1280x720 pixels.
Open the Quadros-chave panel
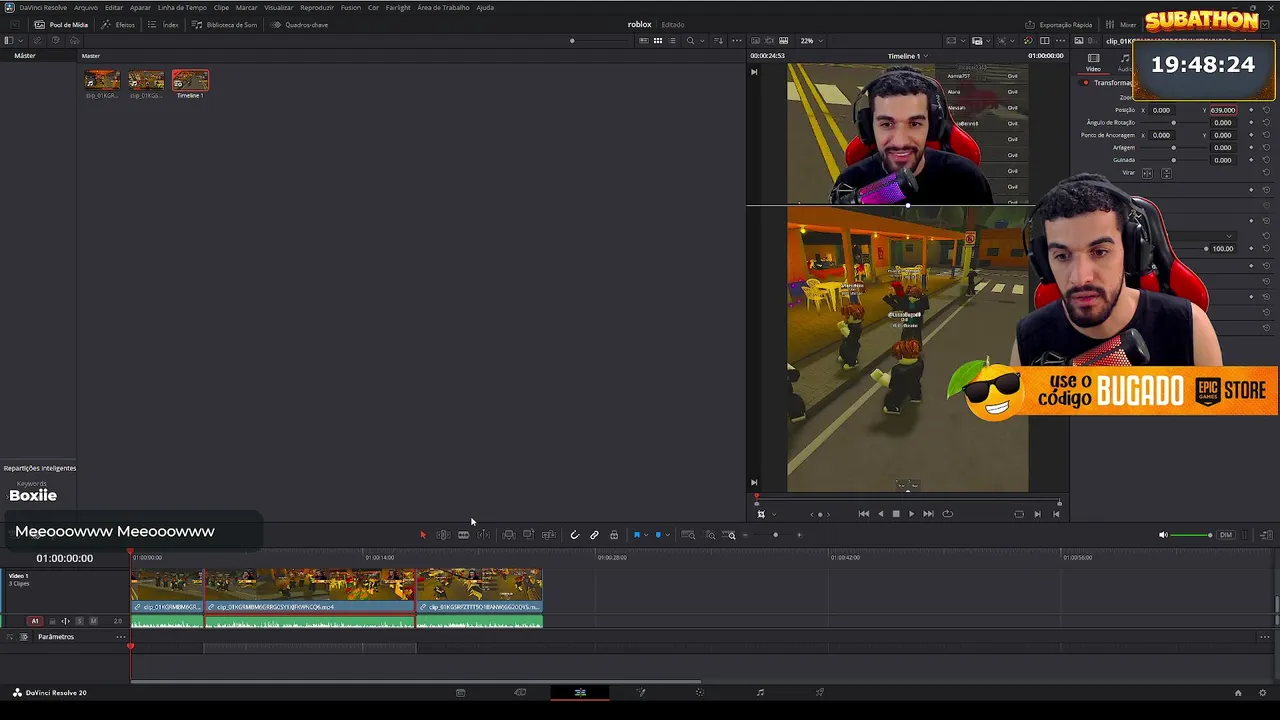pos(300,24)
